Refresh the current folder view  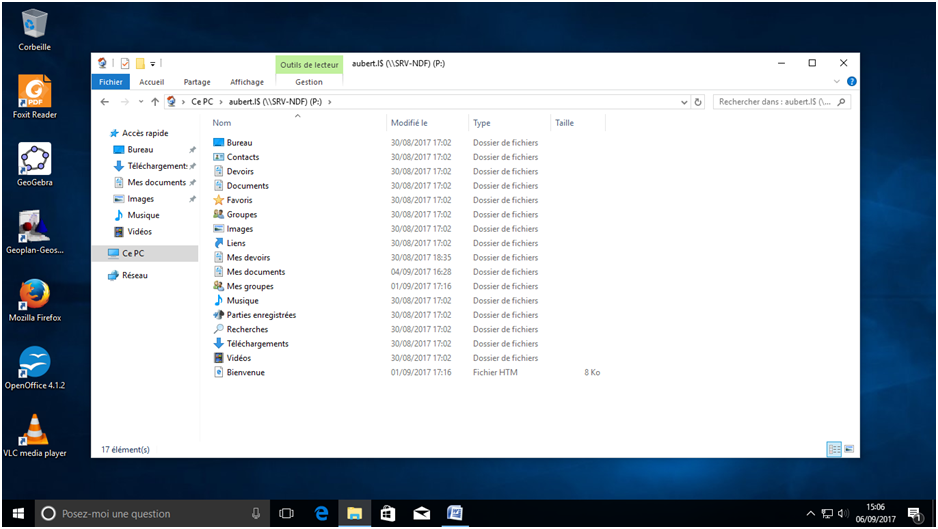[x=698, y=102]
